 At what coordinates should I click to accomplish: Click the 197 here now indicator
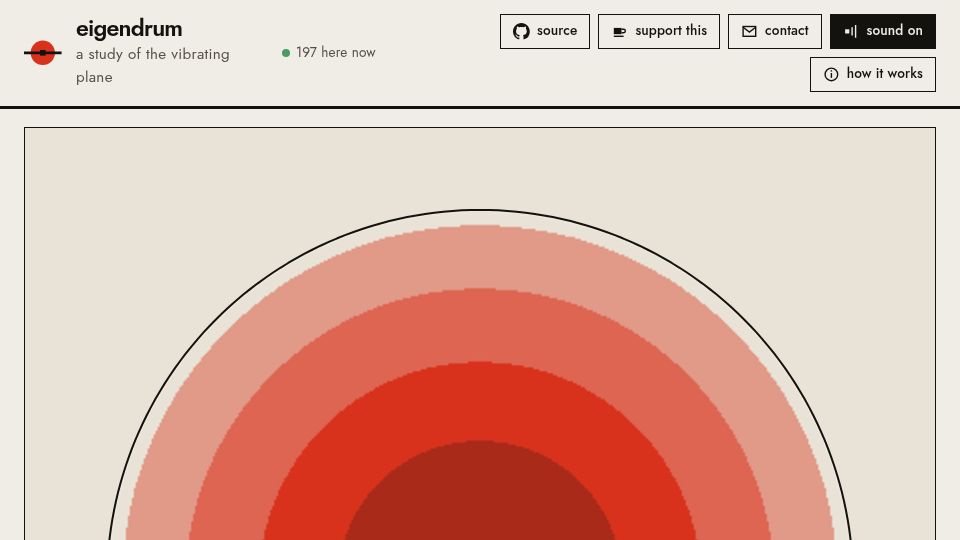pos(329,53)
